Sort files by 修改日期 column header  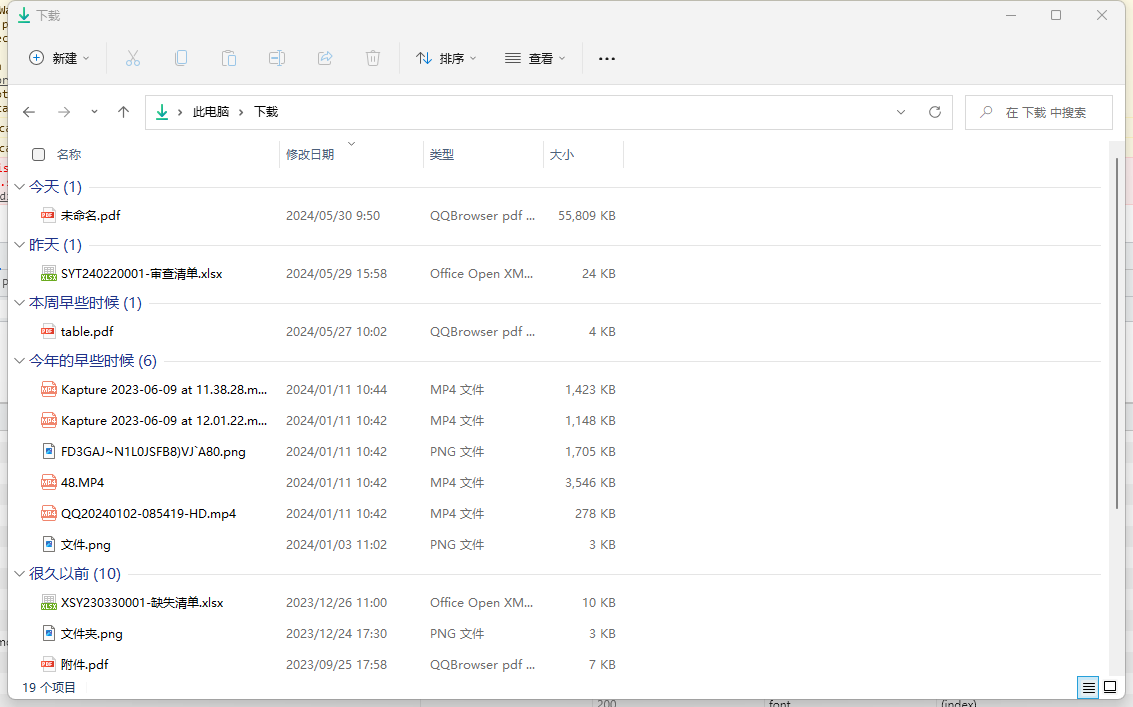(x=310, y=154)
